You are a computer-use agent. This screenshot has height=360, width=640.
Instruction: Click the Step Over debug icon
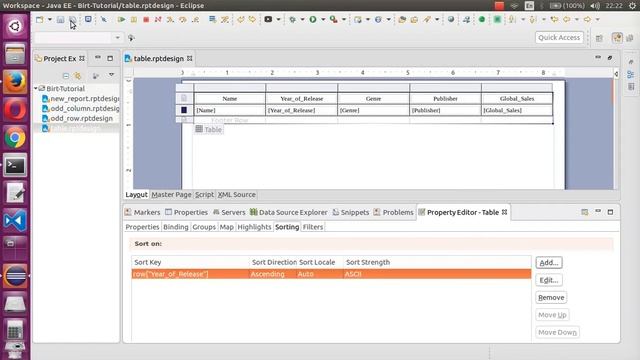[182, 19]
